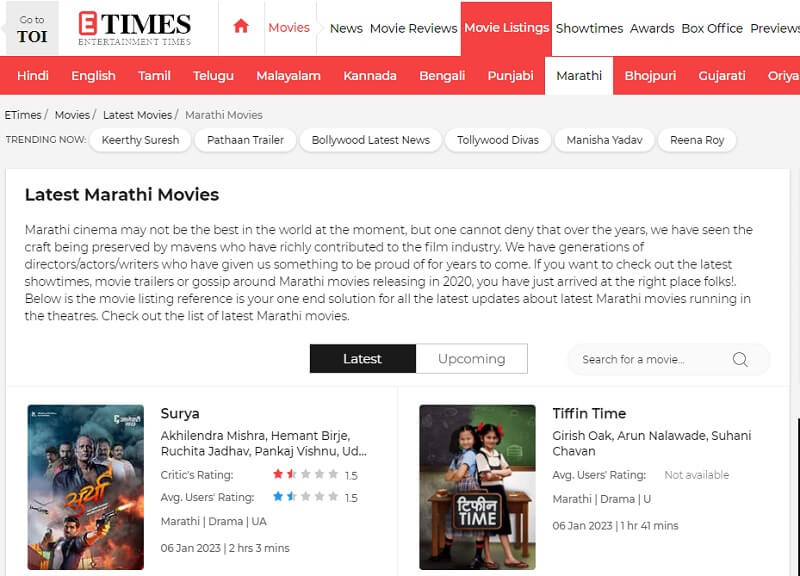Click the ETimes Entertainment Times logo
800x576 pixels.
135,29
